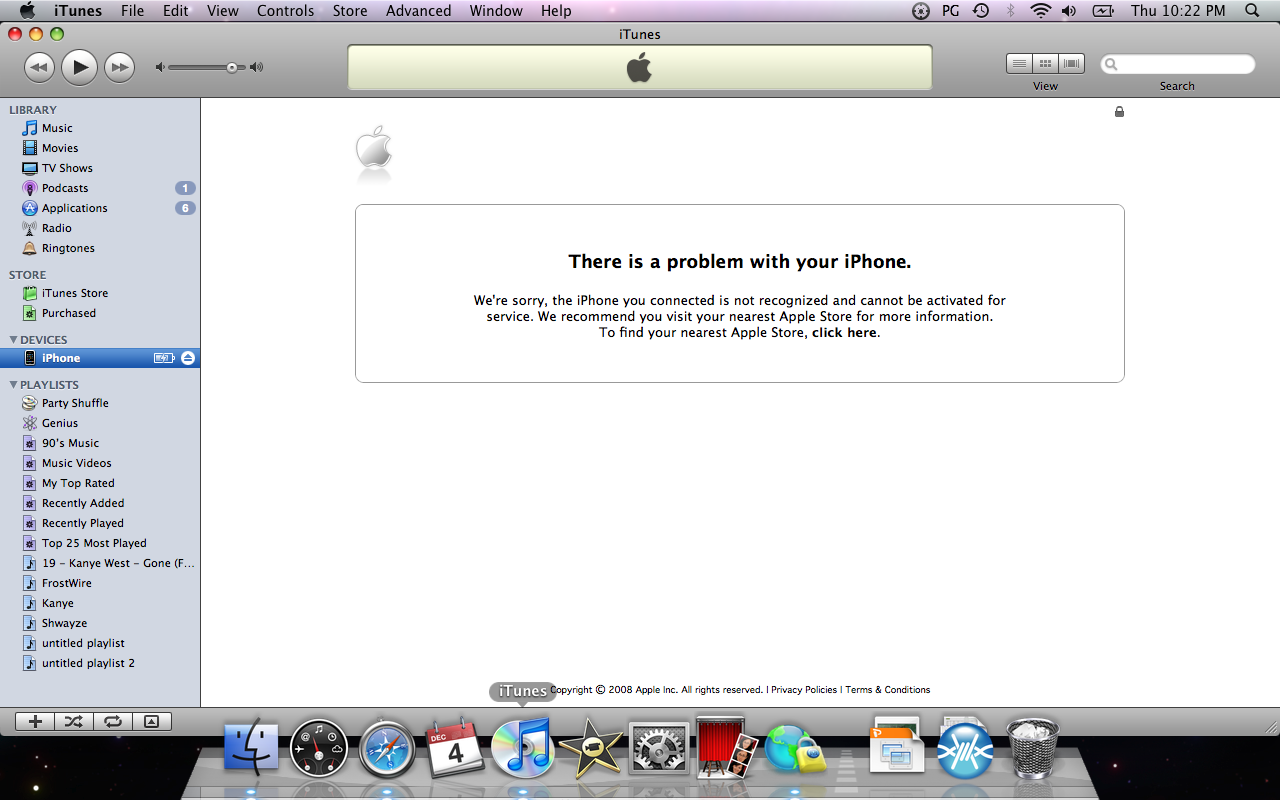Collapse the Playlists section

pos(13,385)
